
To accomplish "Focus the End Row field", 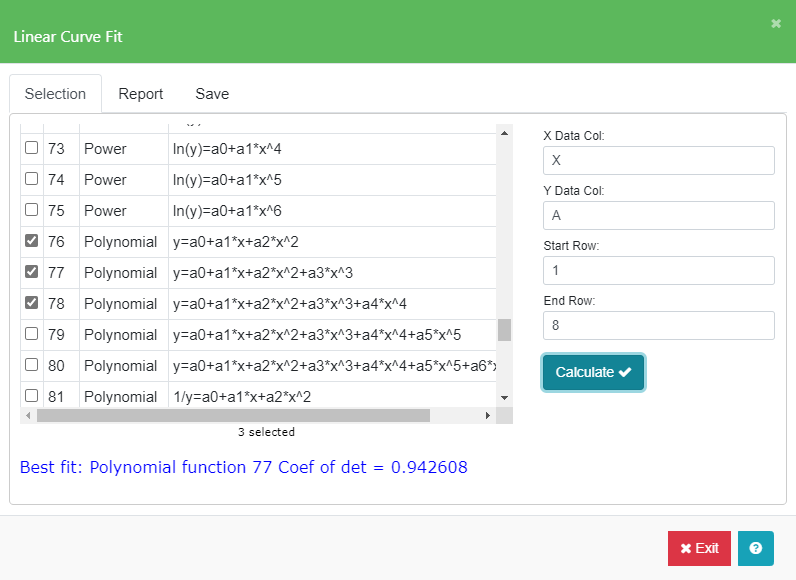I will click(x=658, y=326).
